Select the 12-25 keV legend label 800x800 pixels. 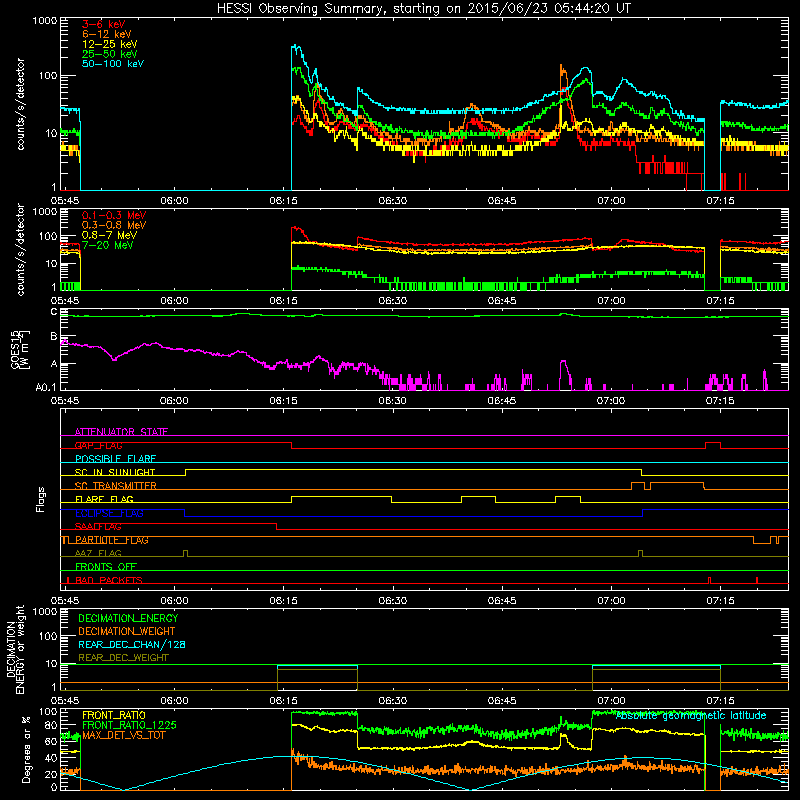coord(110,44)
